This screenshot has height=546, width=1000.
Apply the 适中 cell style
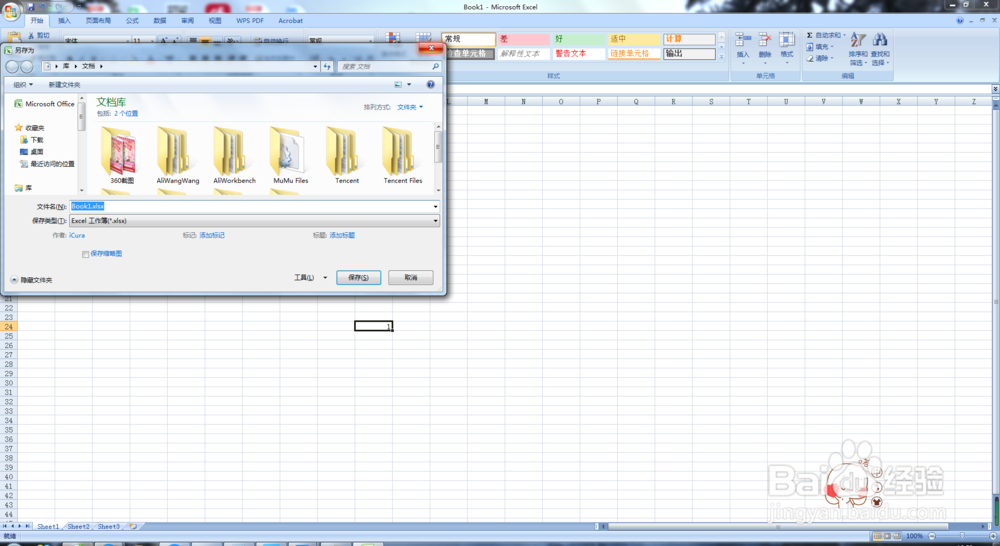(x=633, y=39)
